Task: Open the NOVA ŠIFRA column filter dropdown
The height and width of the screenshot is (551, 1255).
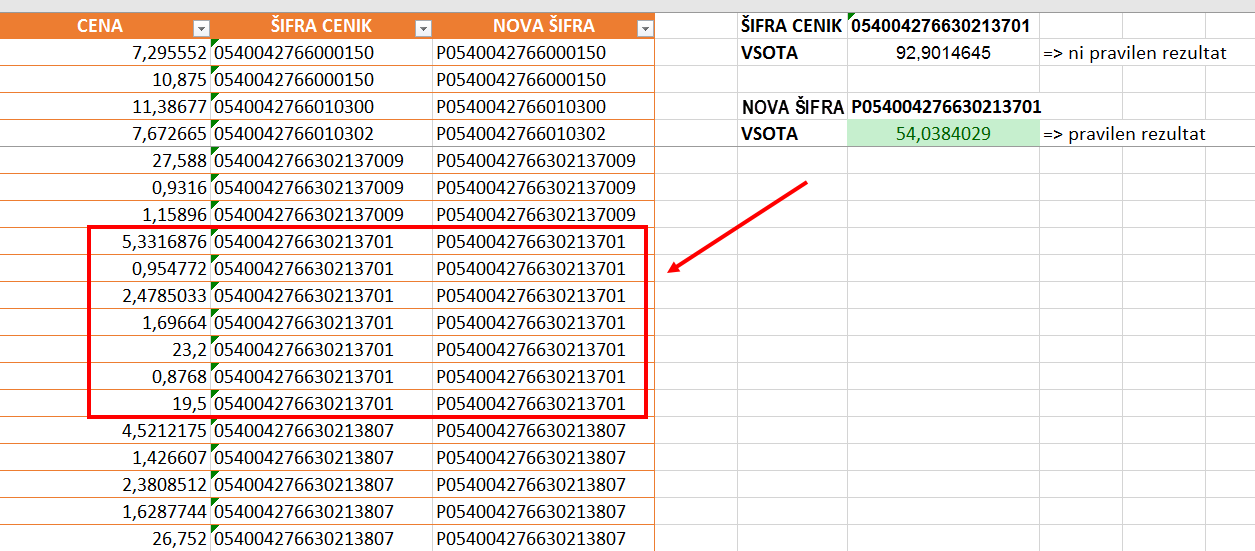Action: click(645, 28)
